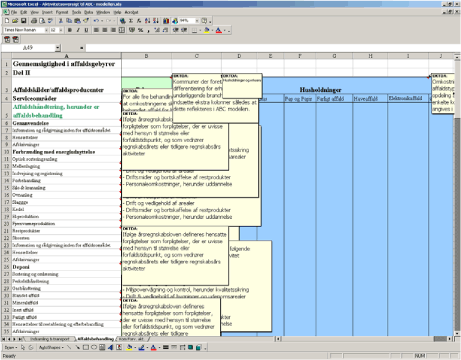The width and height of the screenshot is (461, 360).
Task: Click the AutoSum sigma icon
Action: (131, 21)
